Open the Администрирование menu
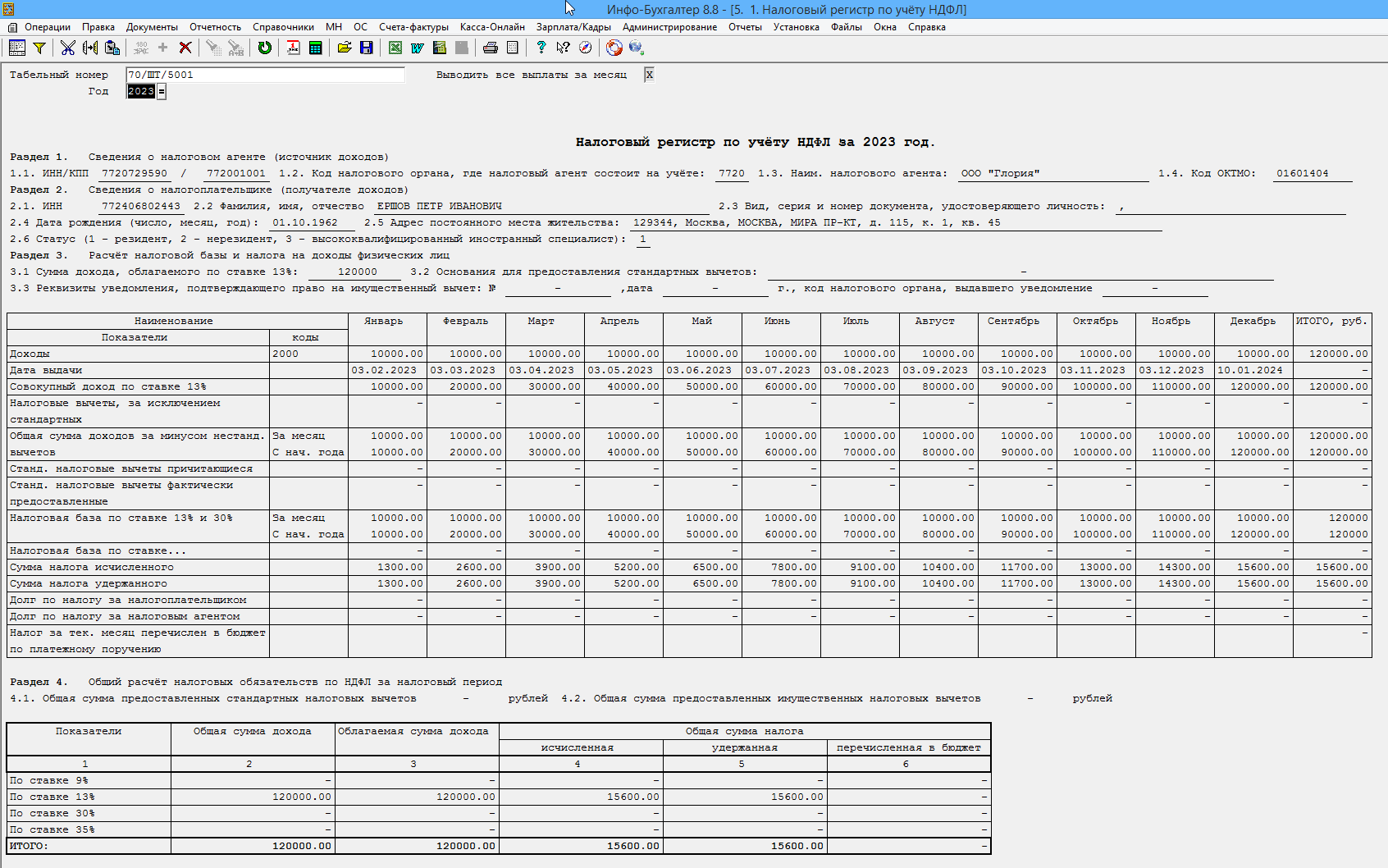Screen dimensions: 1388x868 click(x=670, y=27)
